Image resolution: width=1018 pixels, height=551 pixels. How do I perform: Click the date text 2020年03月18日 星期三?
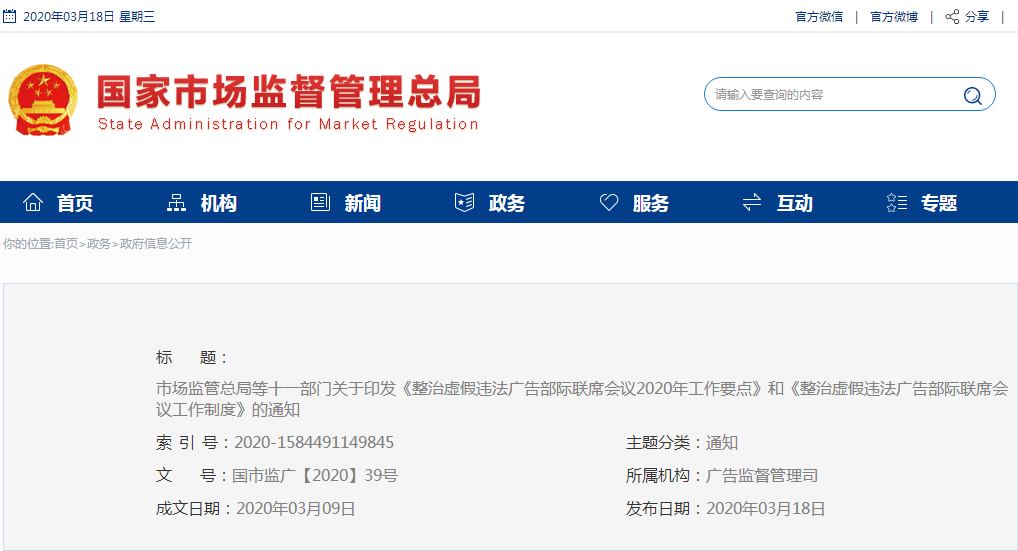(x=89, y=17)
